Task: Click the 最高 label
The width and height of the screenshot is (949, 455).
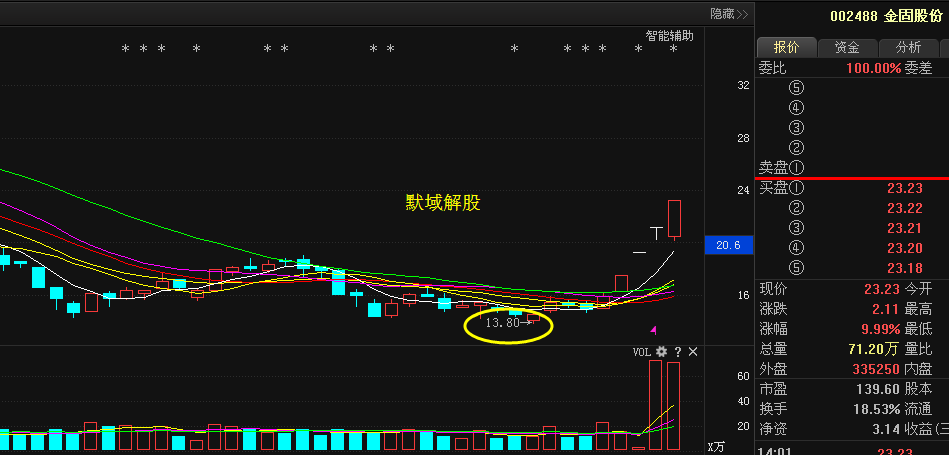Action: (x=919, y=309)
